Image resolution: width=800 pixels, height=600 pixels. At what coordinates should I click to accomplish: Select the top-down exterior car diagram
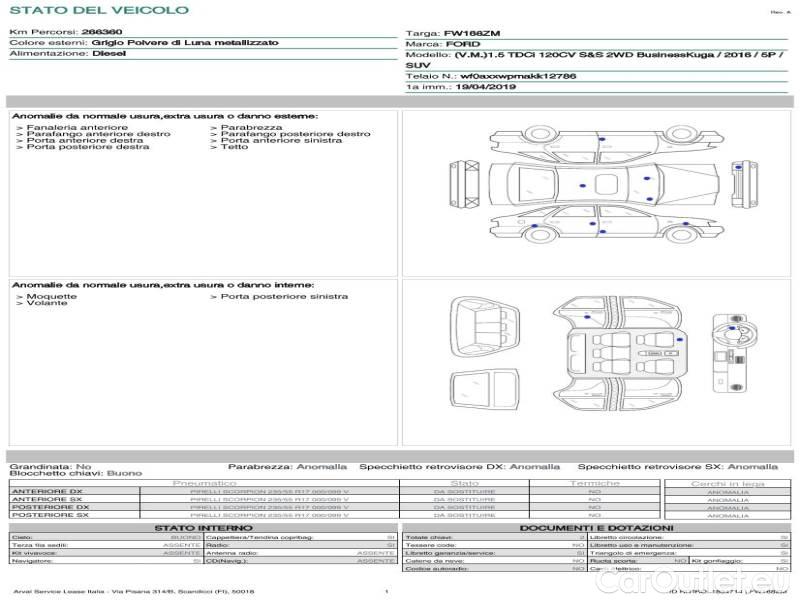coord(604,185)
